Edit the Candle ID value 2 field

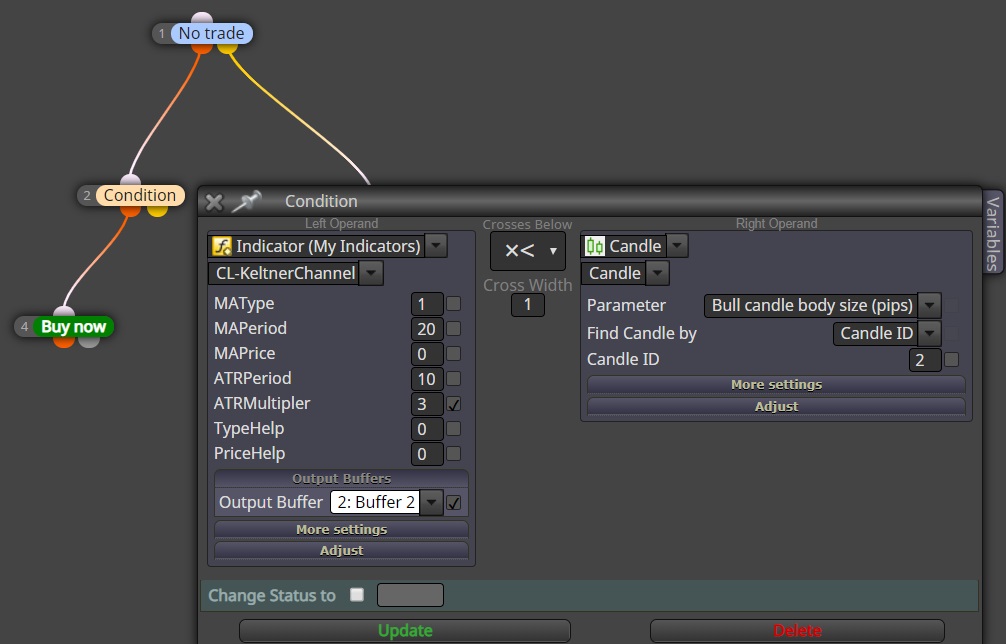click(x=925, y=360)
